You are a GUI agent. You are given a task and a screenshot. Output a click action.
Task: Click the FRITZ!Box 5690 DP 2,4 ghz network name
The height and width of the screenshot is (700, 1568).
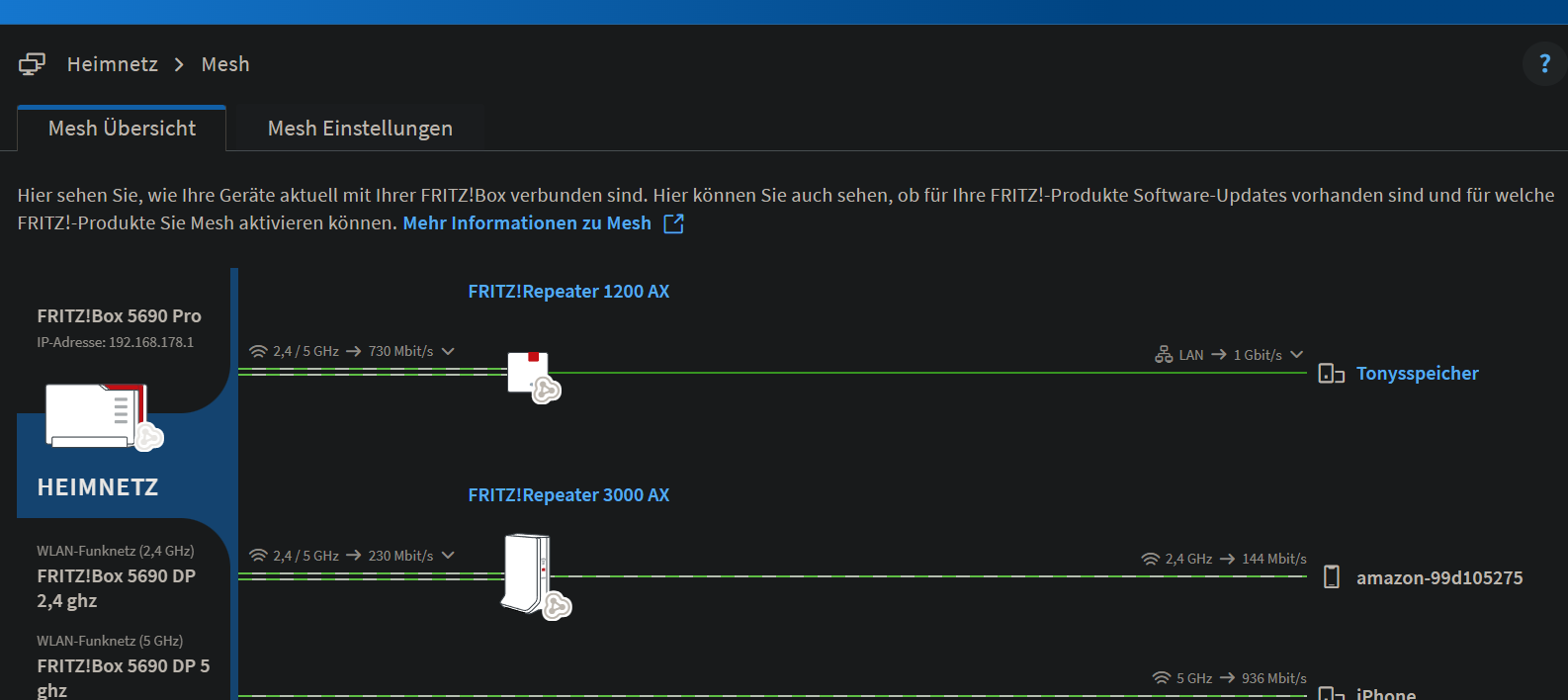pos(117,588)
